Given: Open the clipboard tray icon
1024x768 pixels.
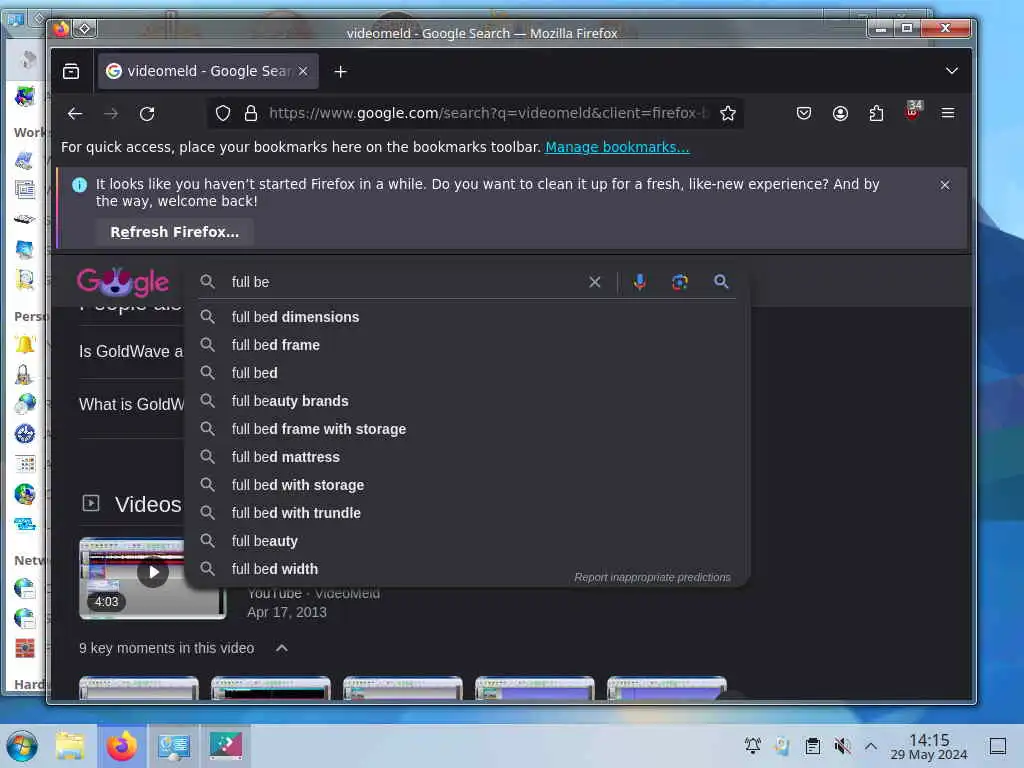Looking at the screenshot, I should [x=813, y=746].
